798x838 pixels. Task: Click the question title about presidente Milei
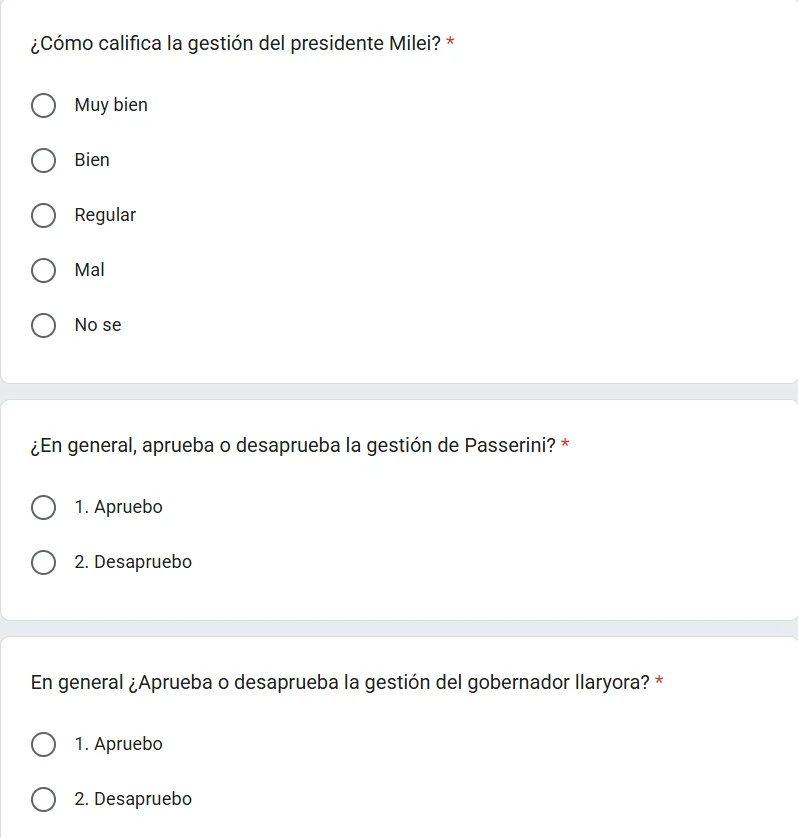pyautogui.click(x=236, y=44)
